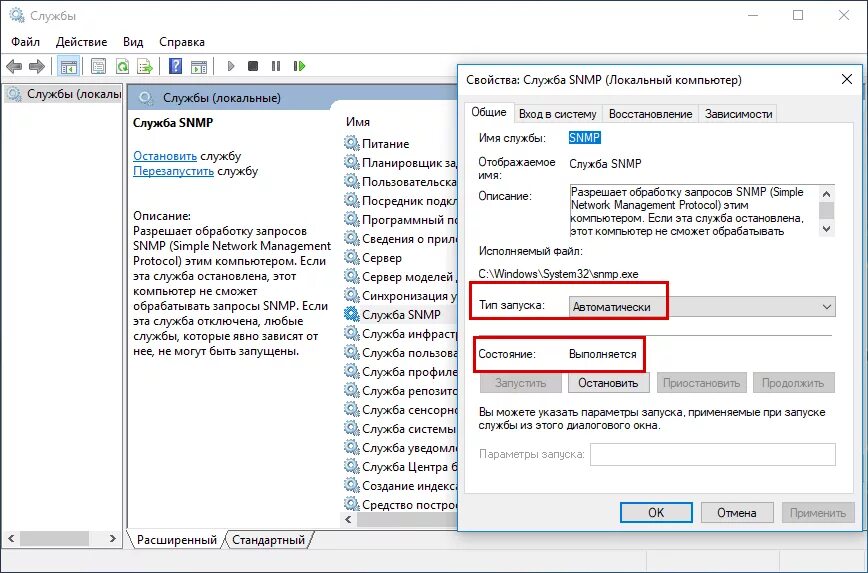Select the Сервер row in services list
This screenshot has width=868, height=573.
click(x=400, y=257)
